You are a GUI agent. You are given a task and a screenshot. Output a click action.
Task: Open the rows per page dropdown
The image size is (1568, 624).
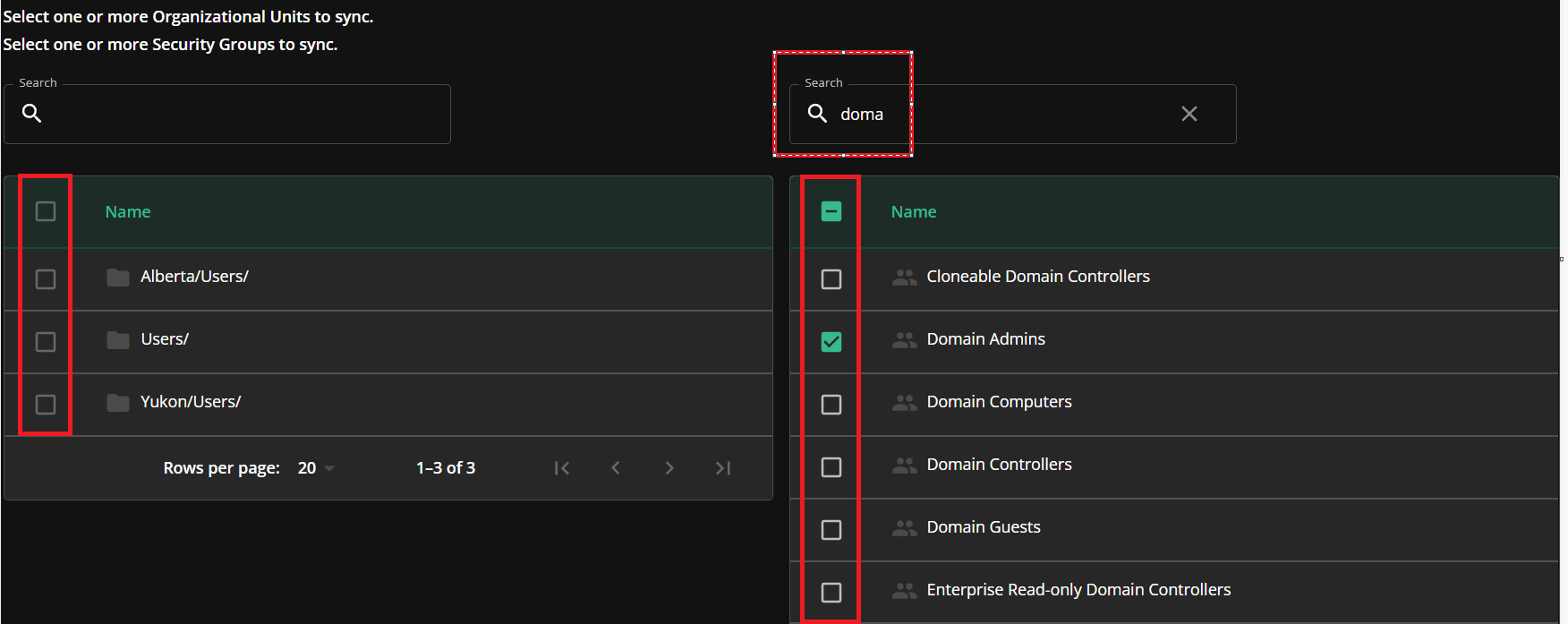pos(316,468)
